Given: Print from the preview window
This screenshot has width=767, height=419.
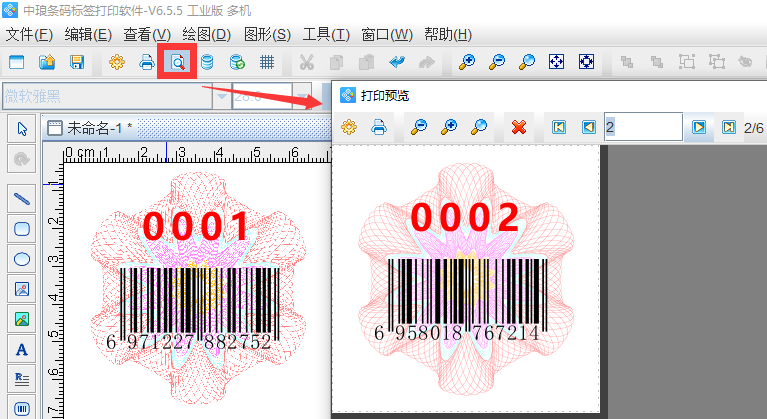Looking at the screenshot, I should click(x=379, y=127).
